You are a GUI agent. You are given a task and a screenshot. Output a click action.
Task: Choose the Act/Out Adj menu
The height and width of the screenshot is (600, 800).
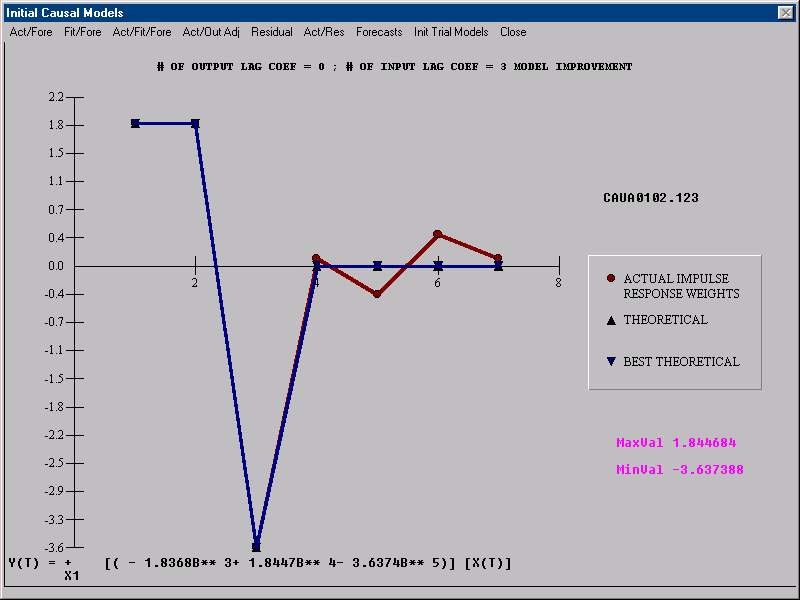(211, 32)
